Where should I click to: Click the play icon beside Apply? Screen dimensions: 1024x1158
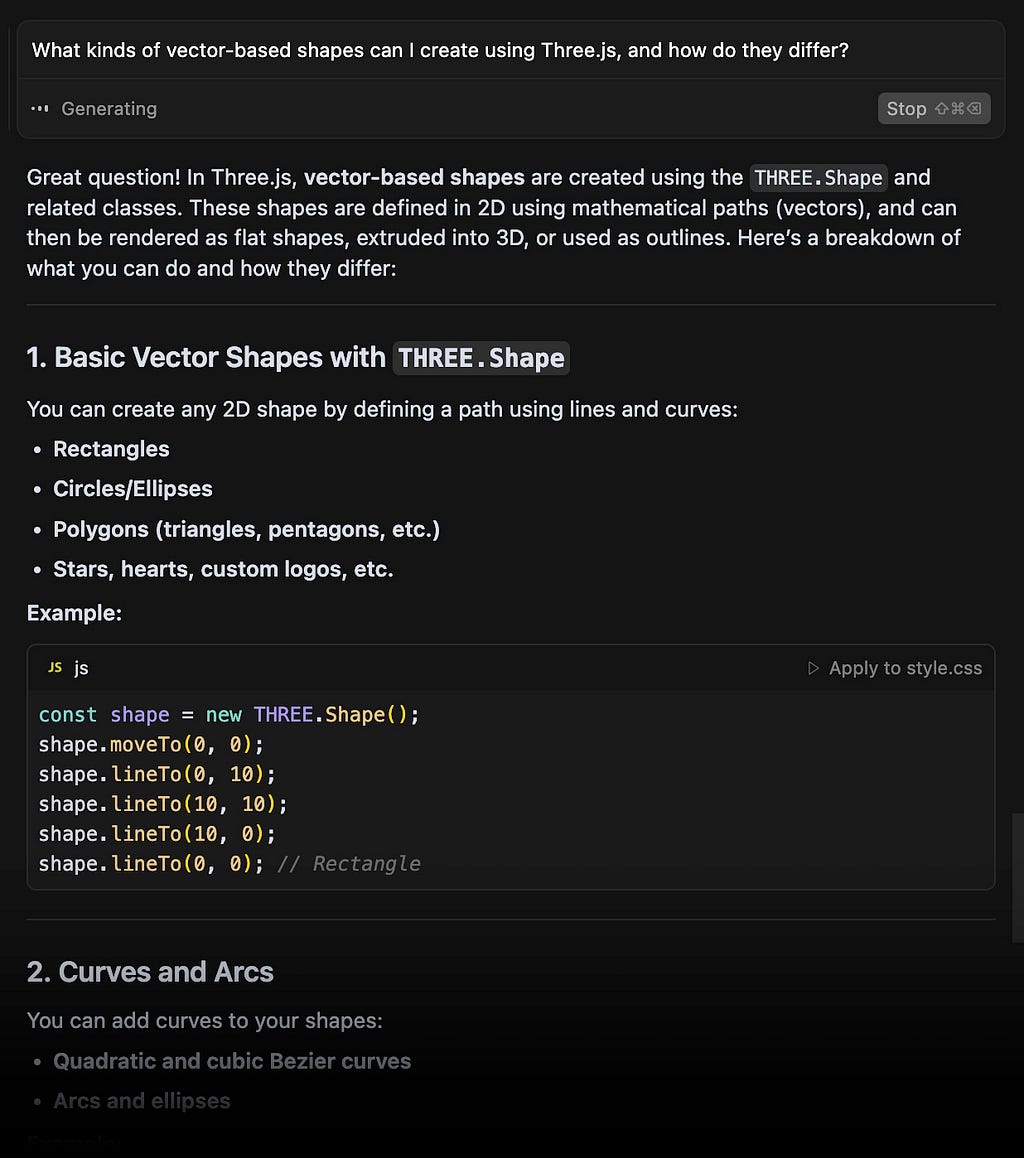pyautogui.click(x=813, y=668)
